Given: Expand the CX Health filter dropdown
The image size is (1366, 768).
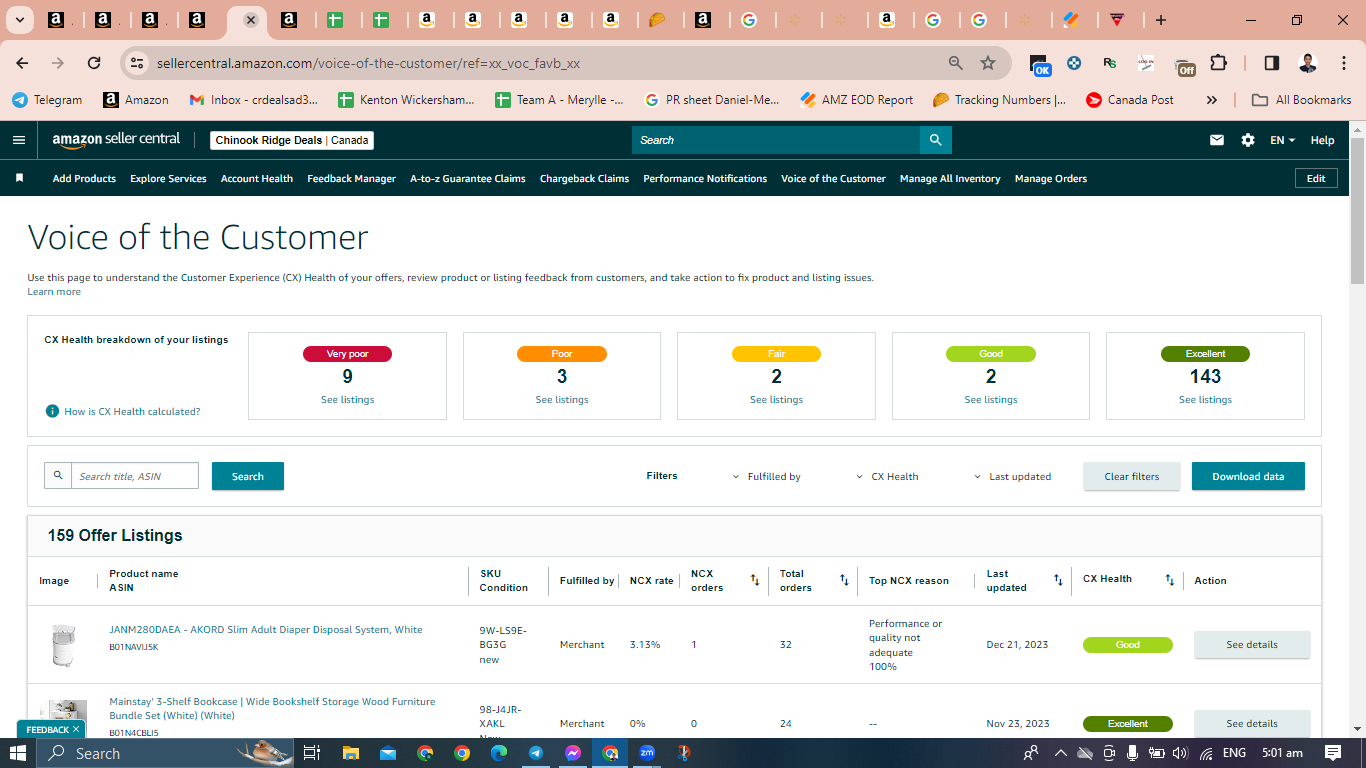Looking at the screenshot, I should [888, 477].
